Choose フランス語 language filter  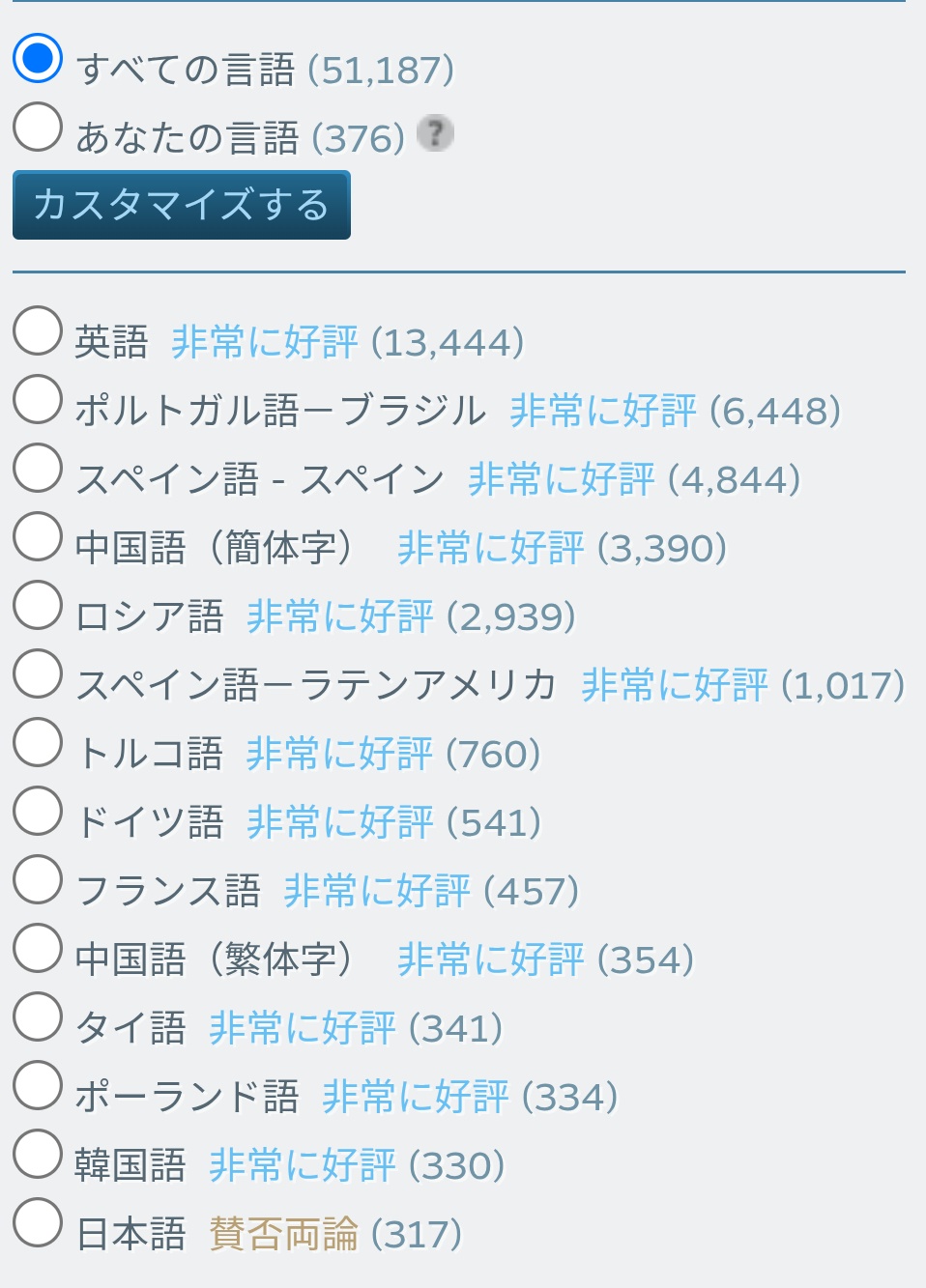38,879
